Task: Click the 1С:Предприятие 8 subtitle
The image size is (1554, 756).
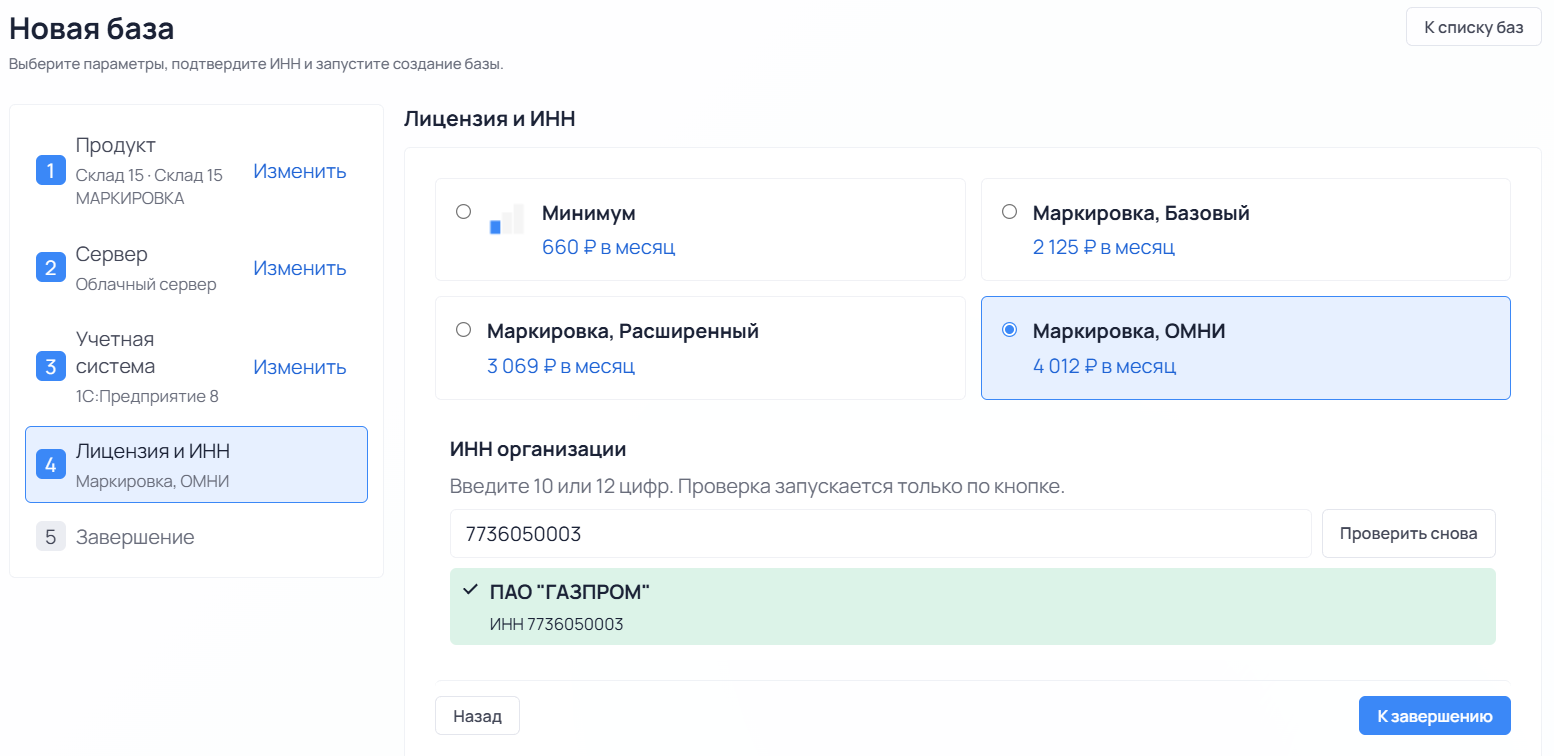Action: pyautogui.click(x=147, y=396)
